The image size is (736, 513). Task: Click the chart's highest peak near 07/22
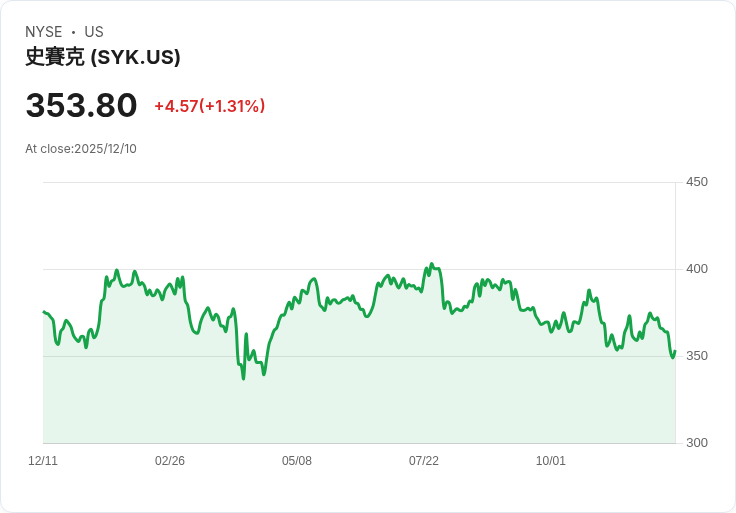[432, 264]
